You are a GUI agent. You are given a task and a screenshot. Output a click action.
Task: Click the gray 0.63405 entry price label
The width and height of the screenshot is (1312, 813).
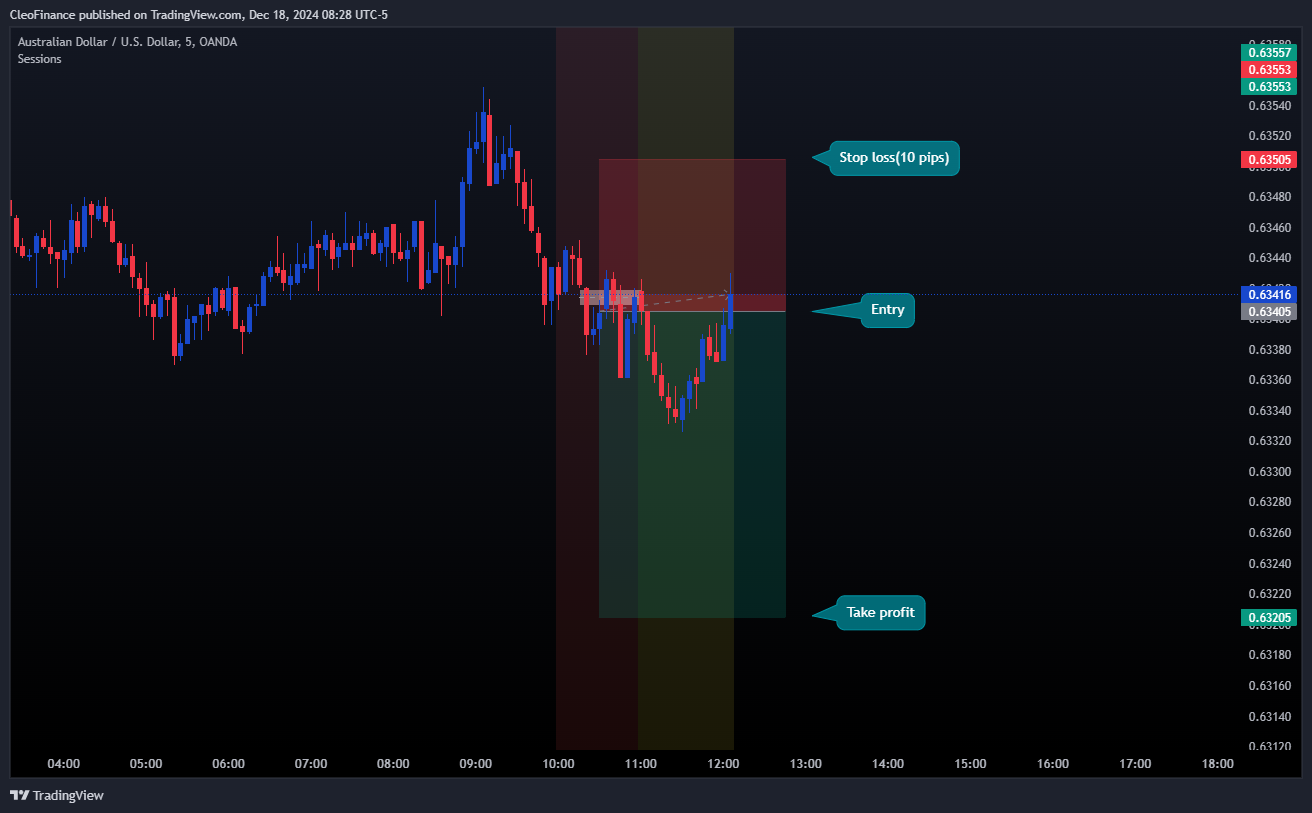coord(1268,312)
